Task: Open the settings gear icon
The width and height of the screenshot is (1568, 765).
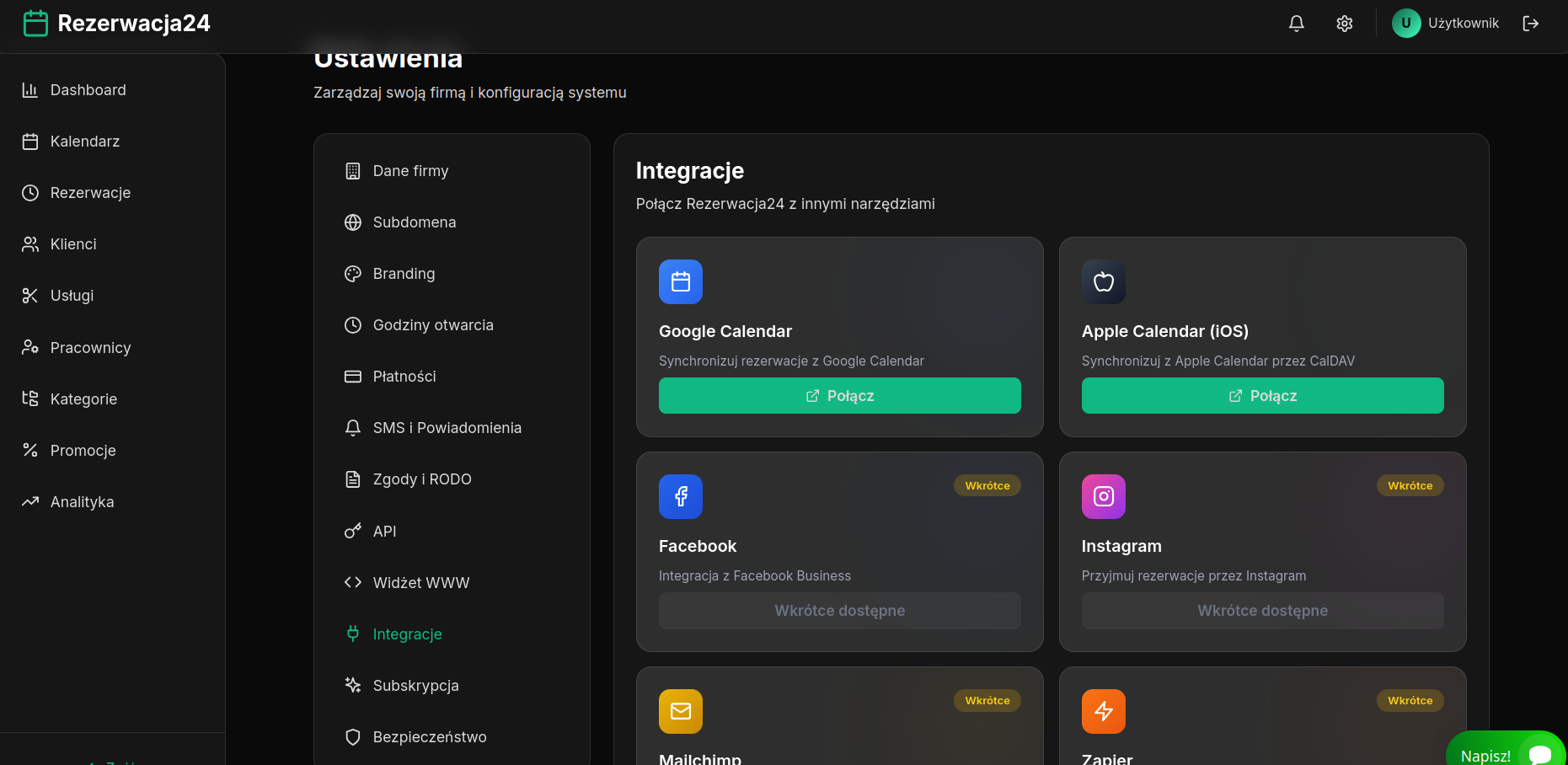Action: [x=1344, y=24]
